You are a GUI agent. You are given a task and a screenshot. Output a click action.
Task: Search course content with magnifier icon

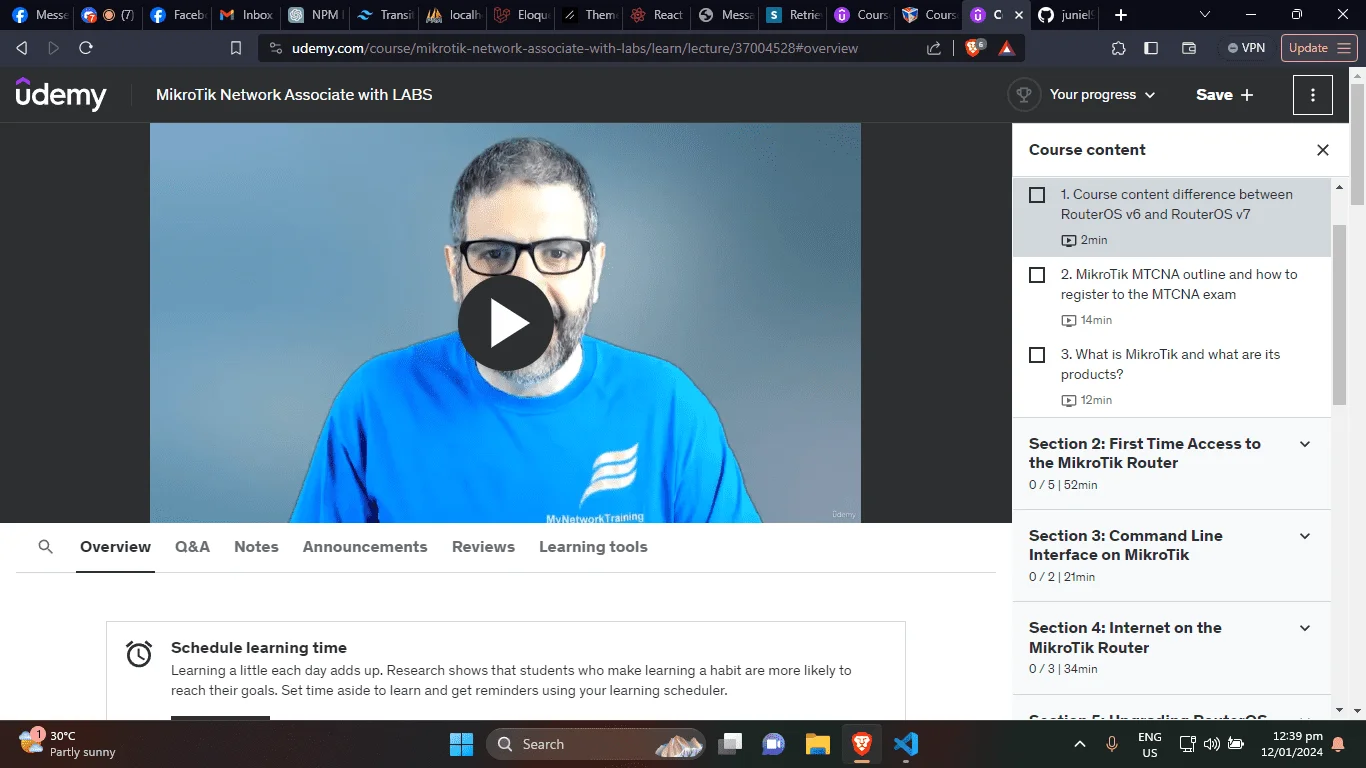pos(45,547)
